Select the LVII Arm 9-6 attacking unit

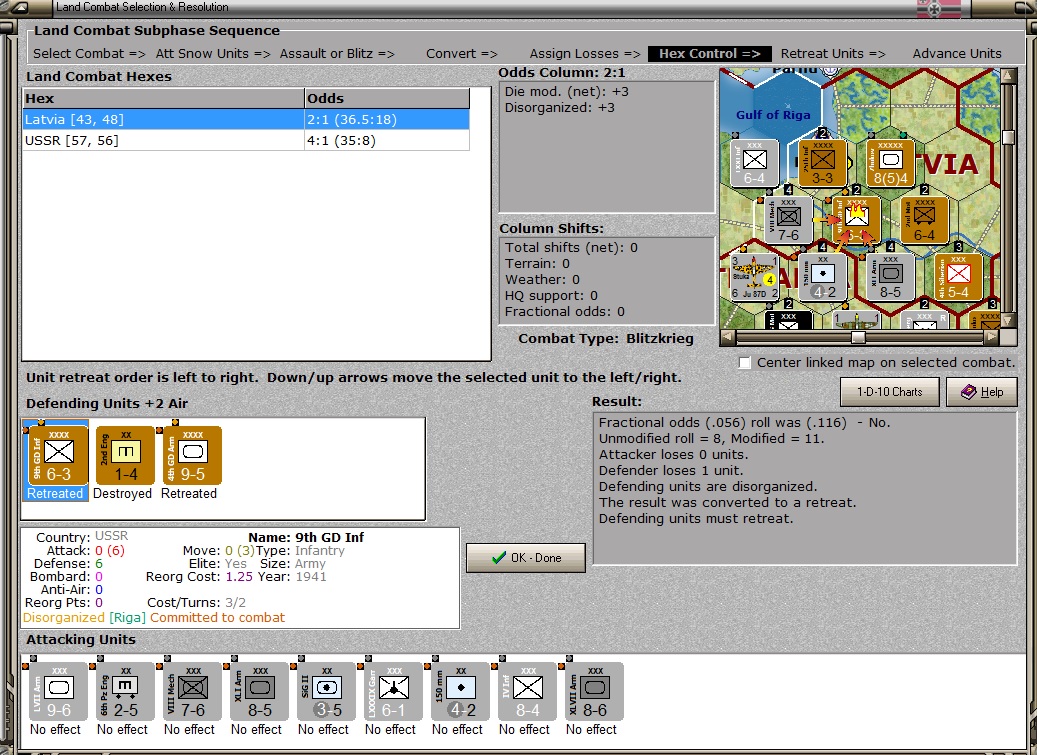tap(58, 692)
